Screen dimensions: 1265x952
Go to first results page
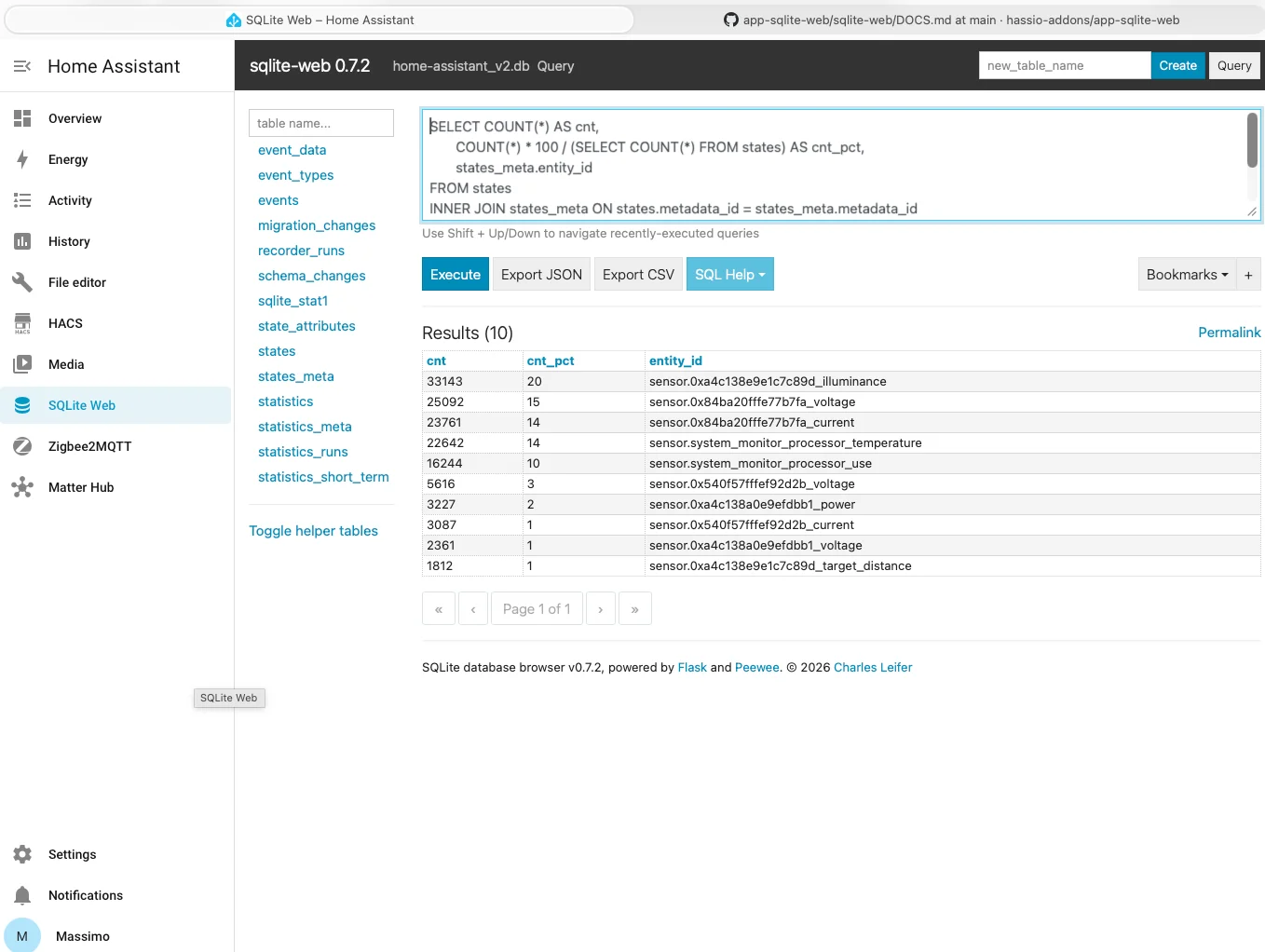click(x=439, y=608)
